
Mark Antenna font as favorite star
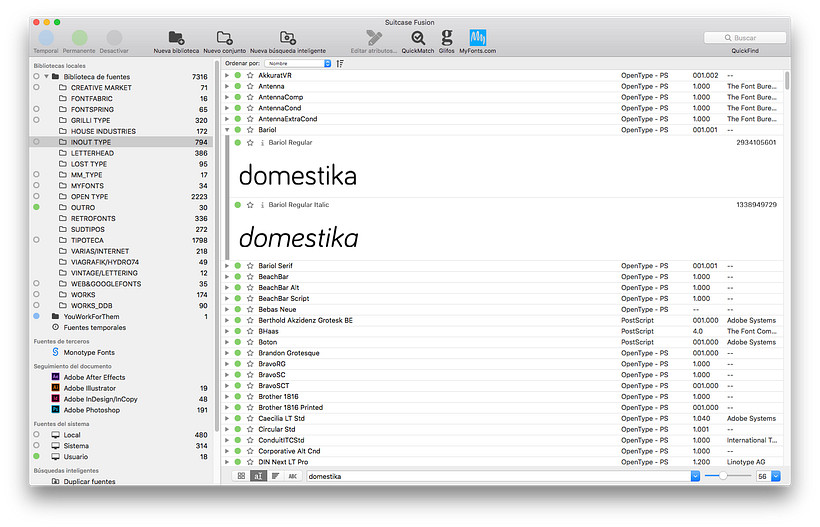(x=250, y=86)
